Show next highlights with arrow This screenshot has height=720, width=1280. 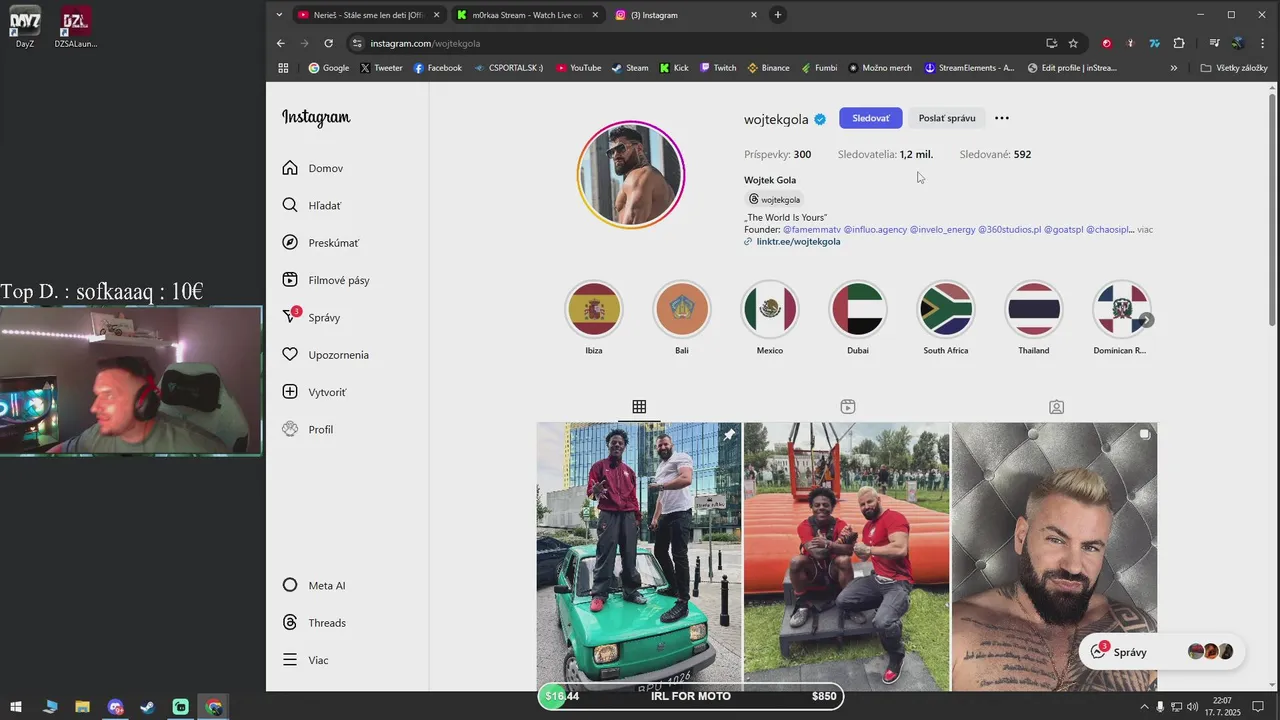[x=1147, y=320]
